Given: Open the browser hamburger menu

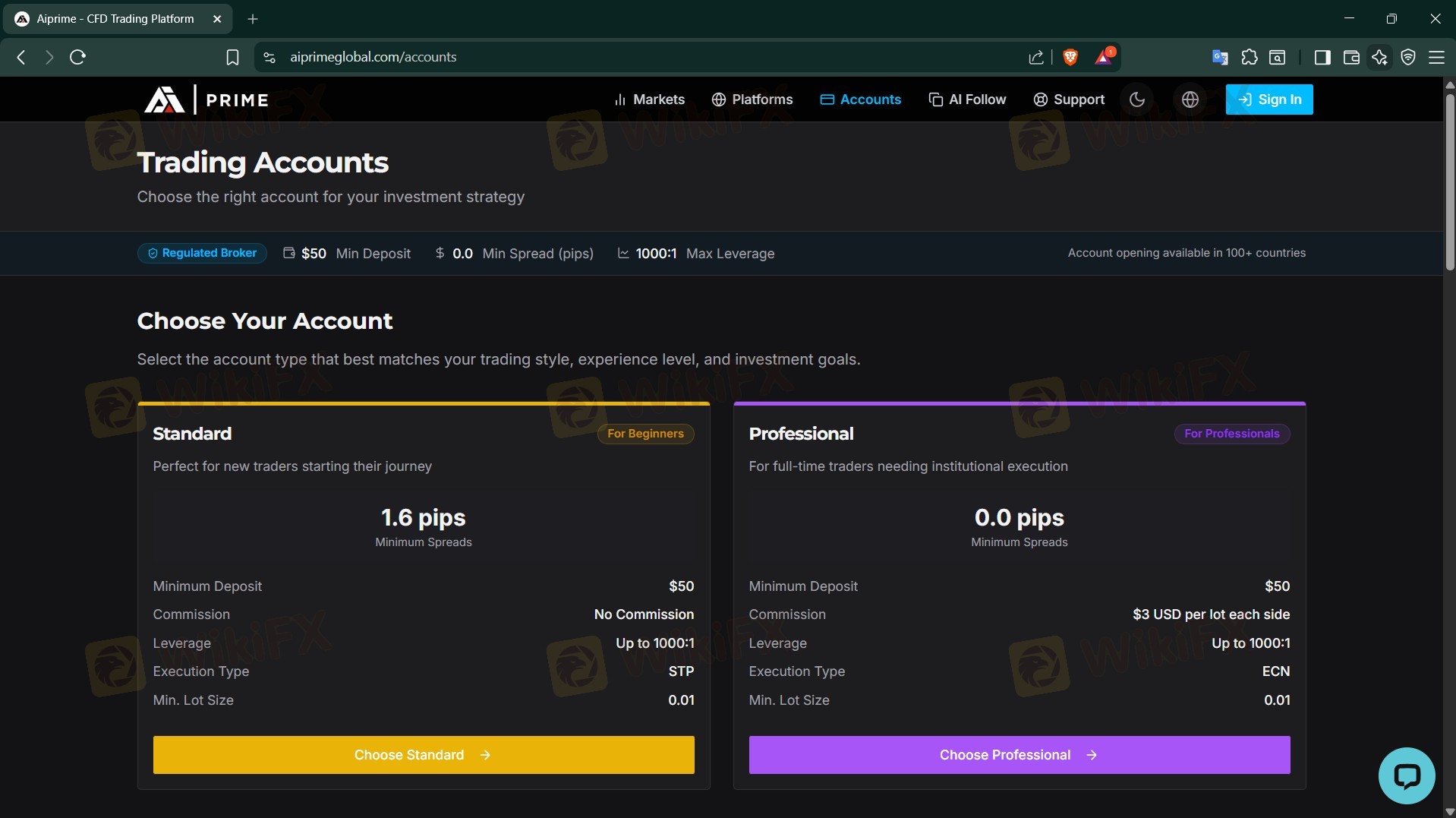Looking at the screenshot, I should pyautogui.click(x=1436, y=57).
